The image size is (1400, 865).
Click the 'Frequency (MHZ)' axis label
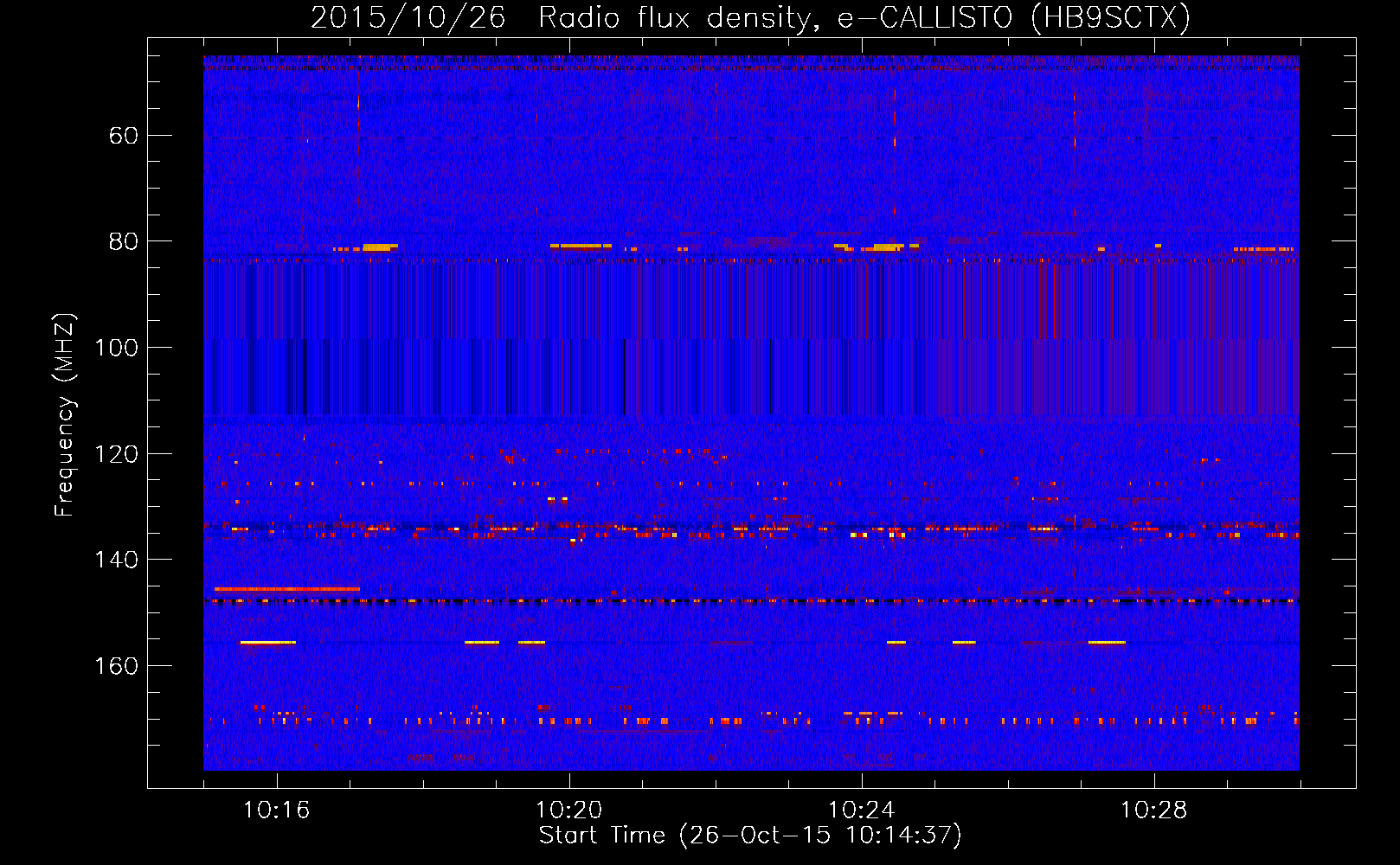pyautogui.click(x=65, y=414)
